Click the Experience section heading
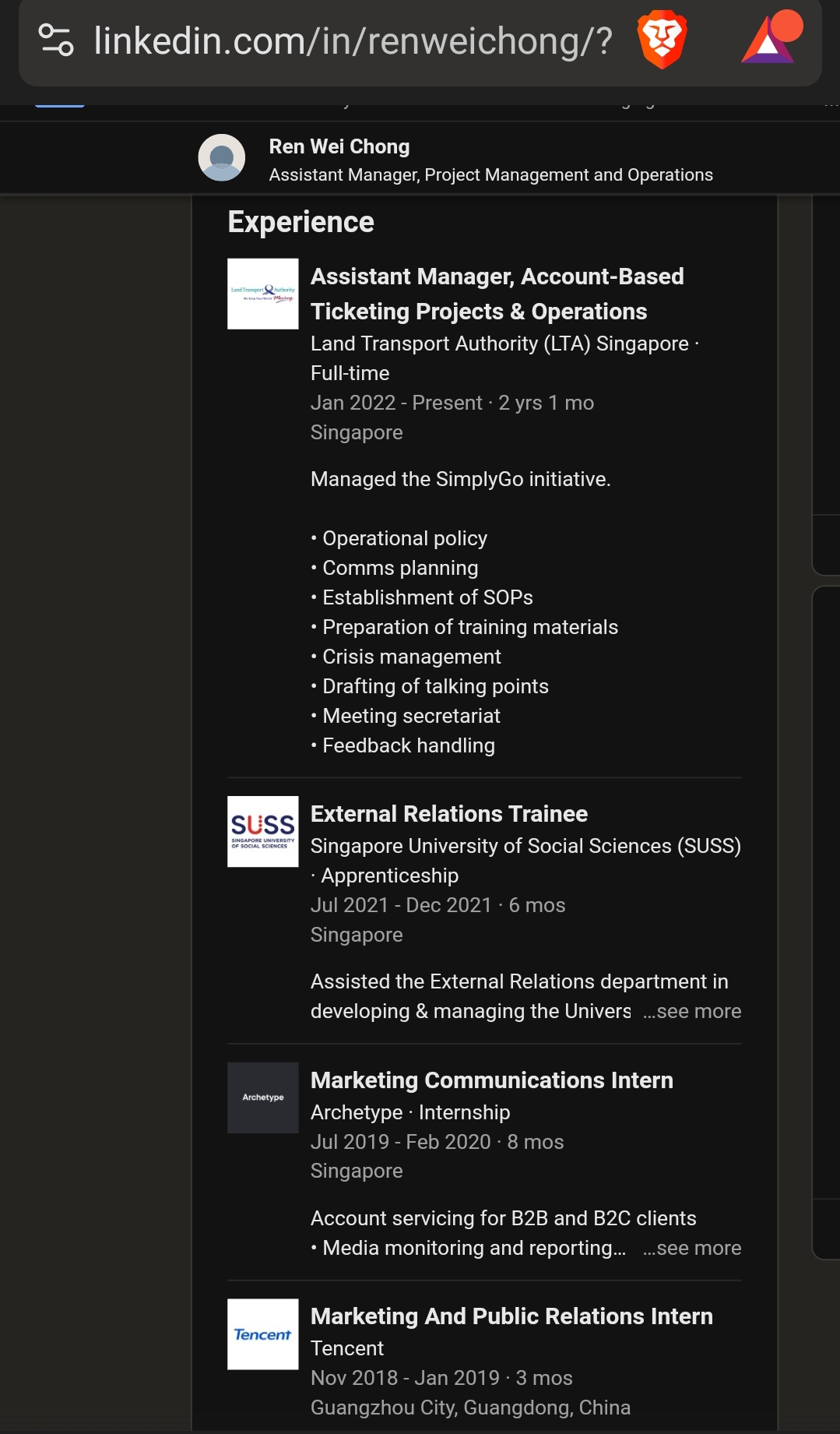 (301, 222)
